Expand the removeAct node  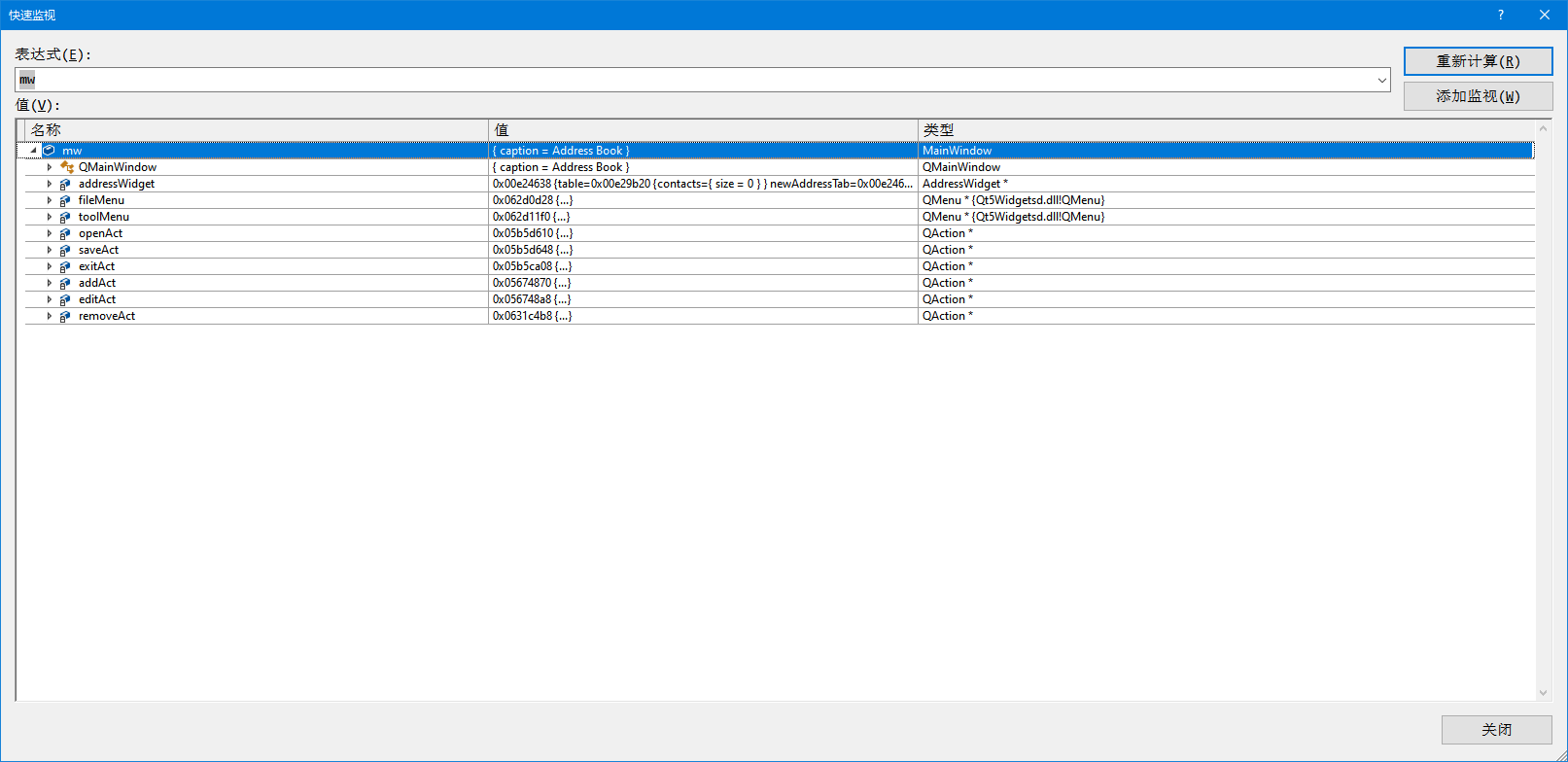click(x=50, y=316)
